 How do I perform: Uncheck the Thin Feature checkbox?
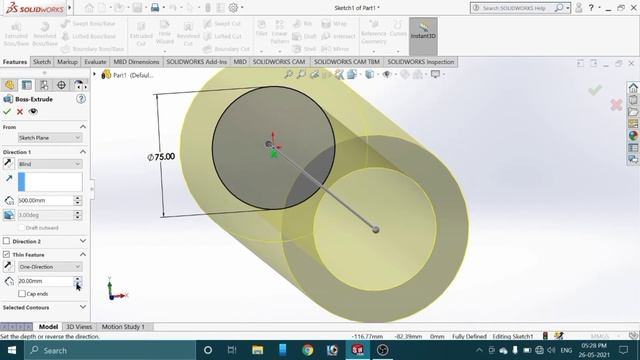[x=7, y=254]
